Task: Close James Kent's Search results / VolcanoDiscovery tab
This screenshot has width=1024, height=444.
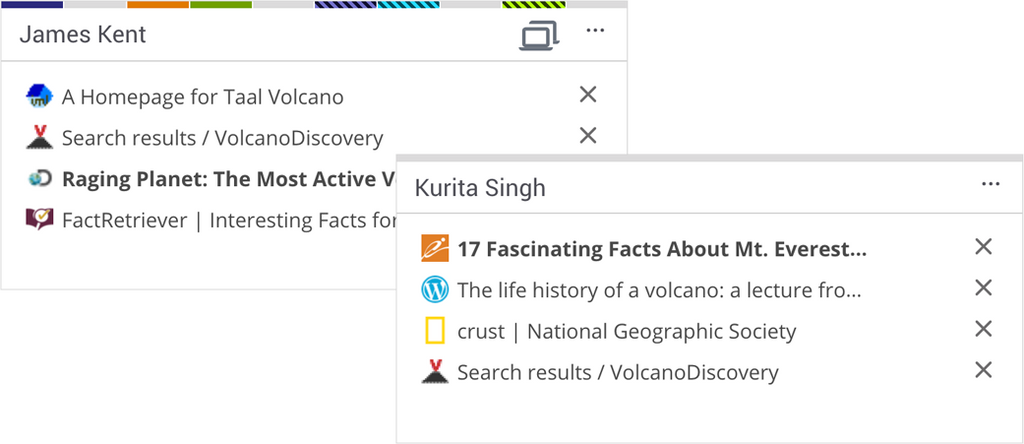Action: click(x=588, y=136)
